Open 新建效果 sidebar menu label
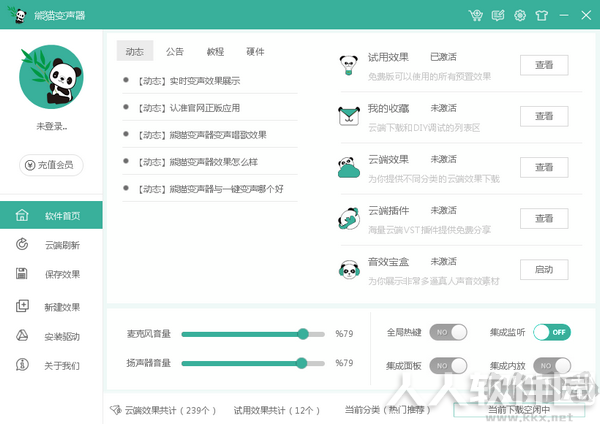The height and width of the screenshot is (424, 600). (62, 307)
